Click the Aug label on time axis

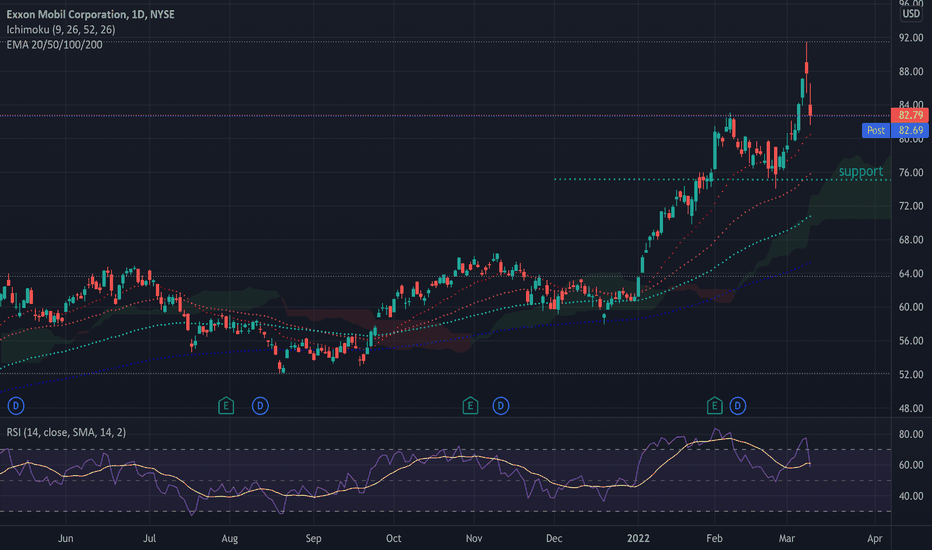pos(229,538)
